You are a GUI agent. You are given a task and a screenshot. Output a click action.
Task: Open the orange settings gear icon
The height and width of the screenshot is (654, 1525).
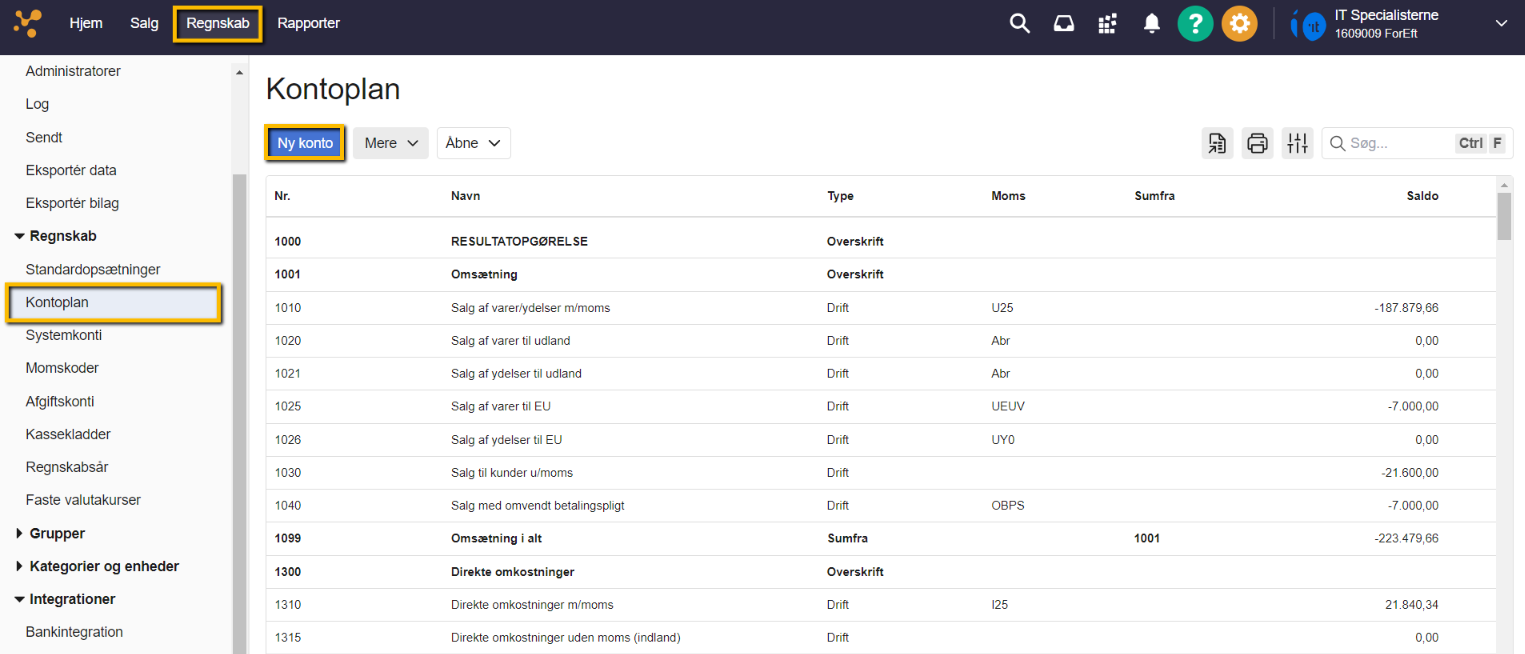click(1239, 24)
